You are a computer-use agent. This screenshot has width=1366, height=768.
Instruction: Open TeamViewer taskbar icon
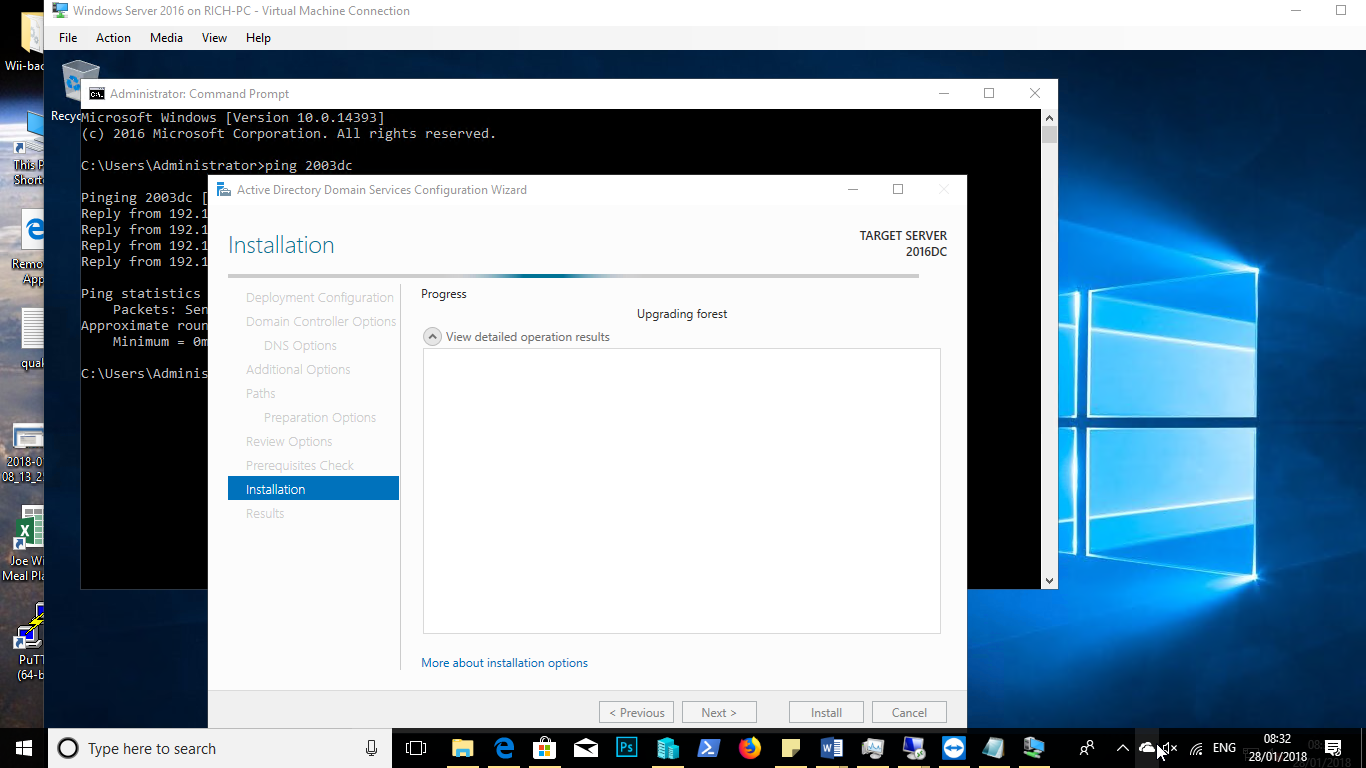954,748
